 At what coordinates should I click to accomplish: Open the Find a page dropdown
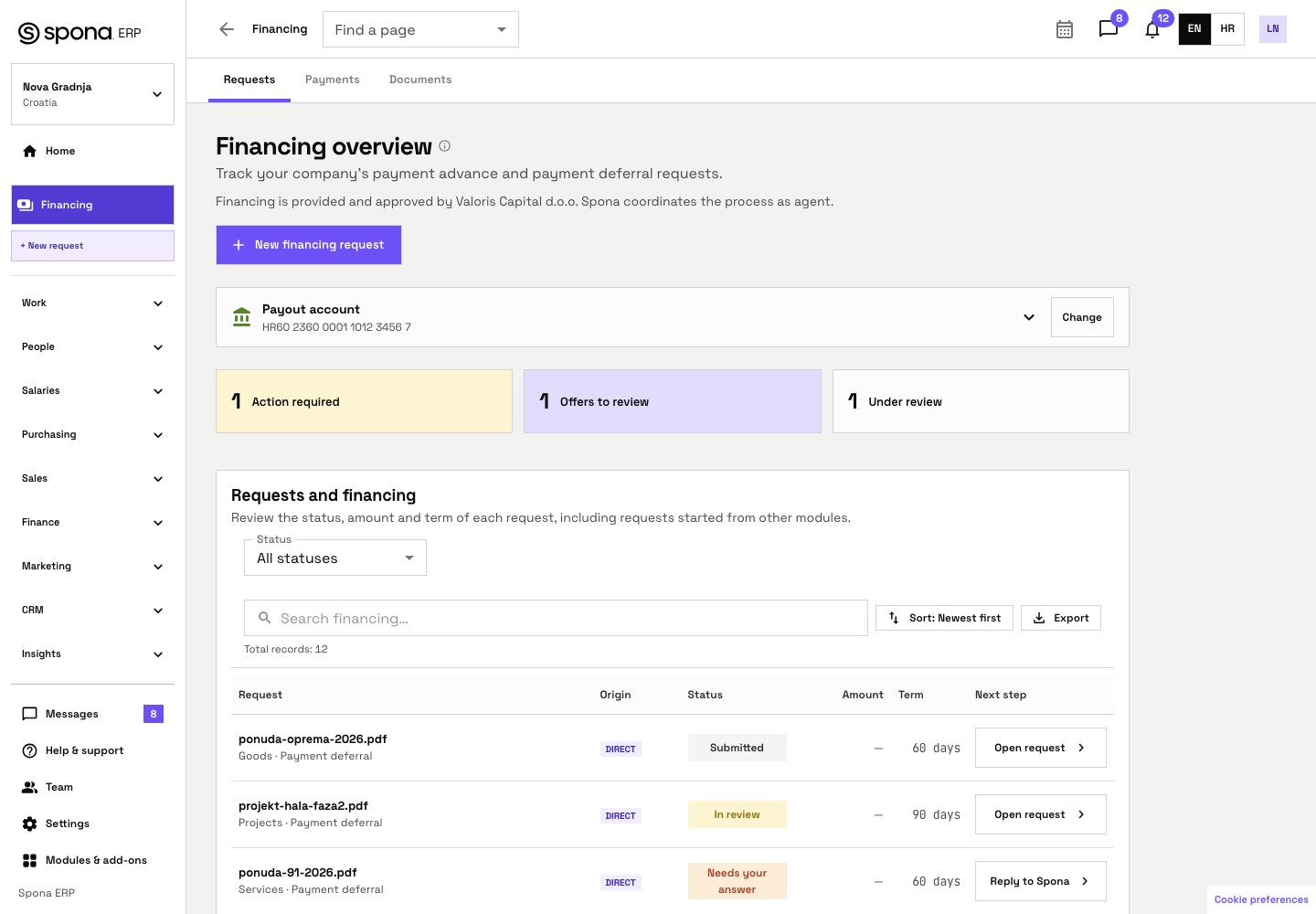pos(420,29)
